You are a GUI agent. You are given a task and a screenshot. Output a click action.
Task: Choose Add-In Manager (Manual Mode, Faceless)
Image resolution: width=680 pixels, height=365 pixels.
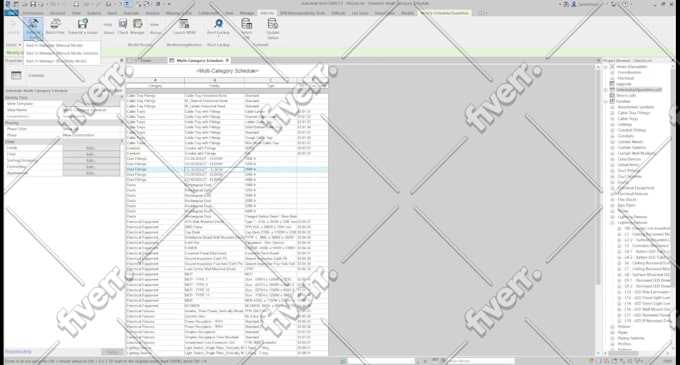pos(62,53)
